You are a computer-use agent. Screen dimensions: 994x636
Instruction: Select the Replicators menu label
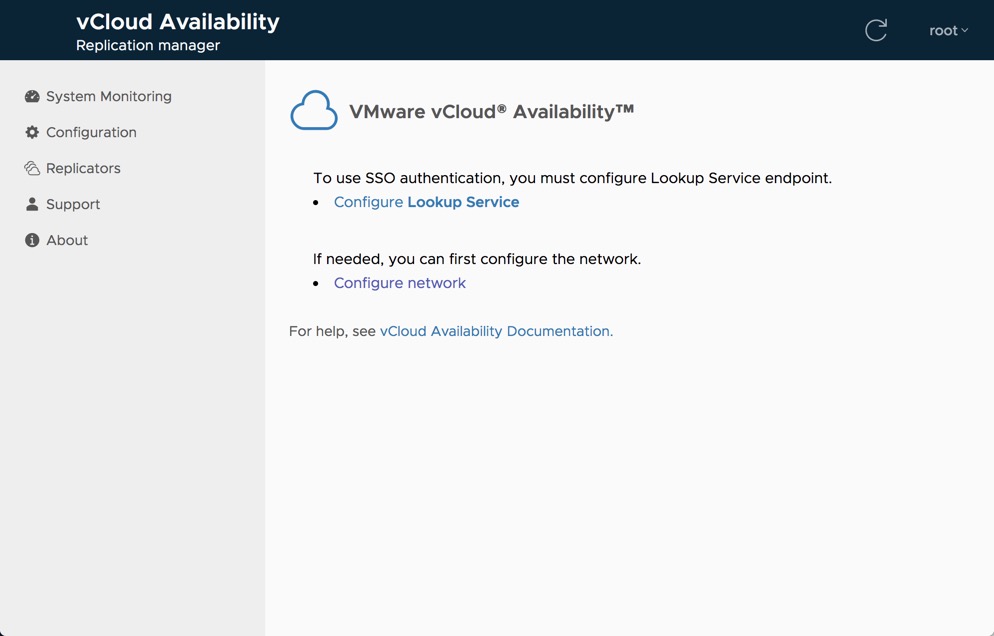coord(83,169)
